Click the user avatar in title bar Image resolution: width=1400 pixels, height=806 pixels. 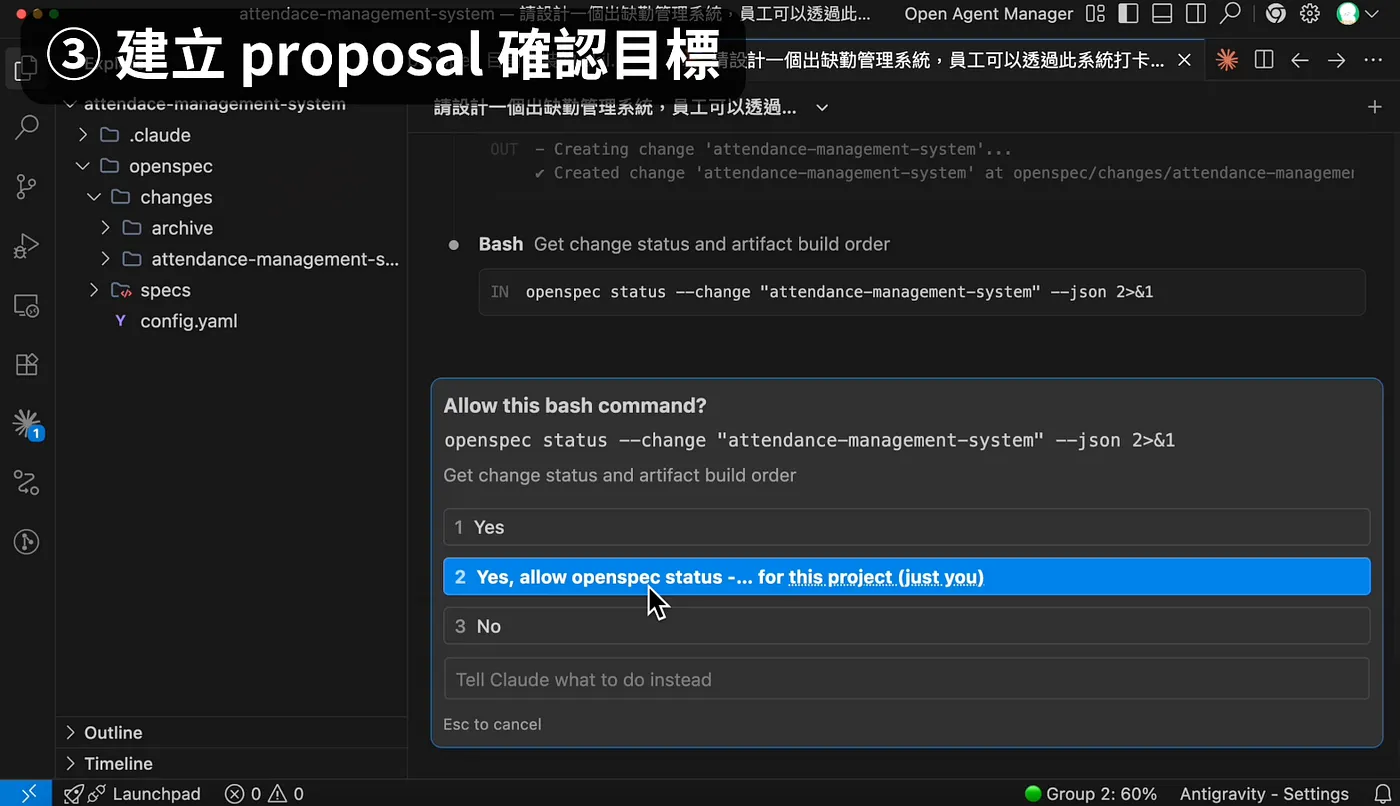click(1348, 14)
